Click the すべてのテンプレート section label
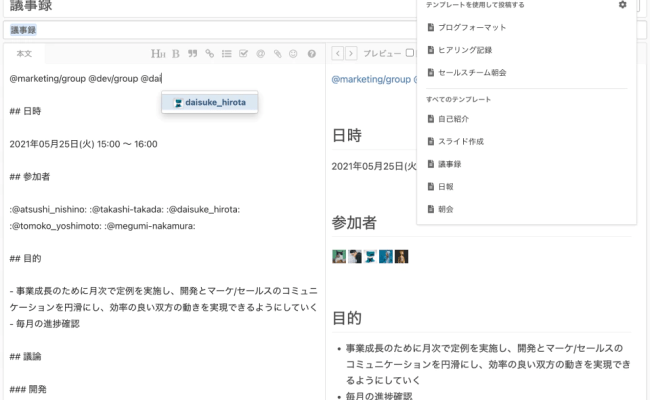The width and height of the screenshot is (650, 400). (458, 99)
